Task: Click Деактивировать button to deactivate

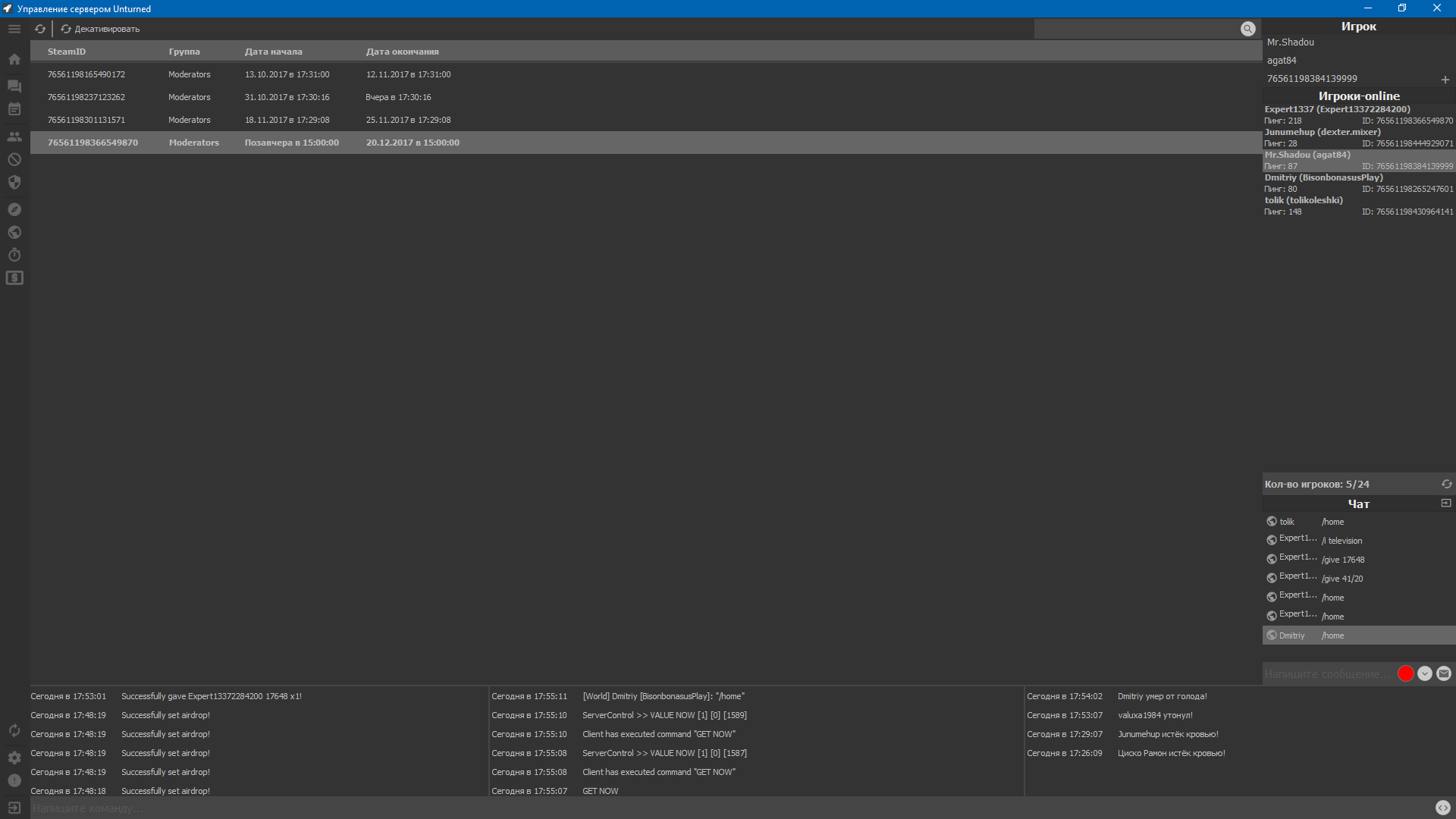Action: tap(100, 28)
